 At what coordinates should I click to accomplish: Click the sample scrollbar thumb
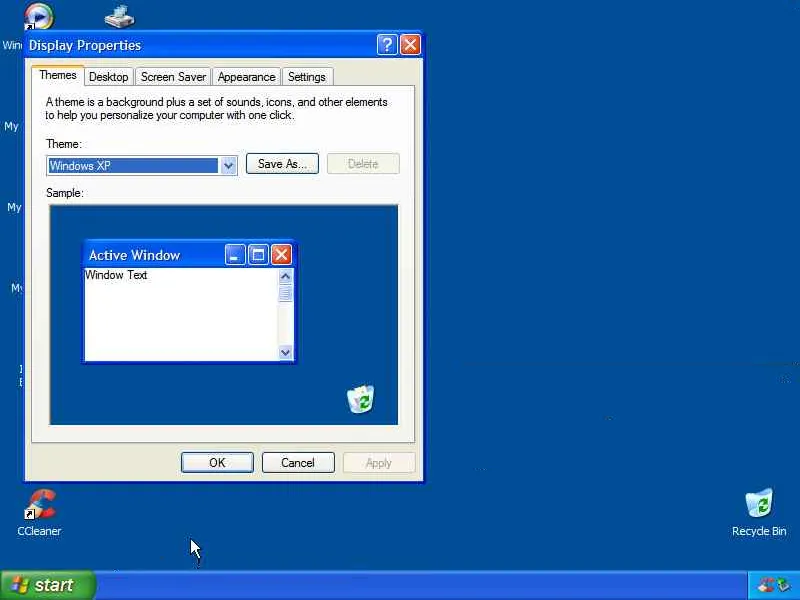click(285, 293)
